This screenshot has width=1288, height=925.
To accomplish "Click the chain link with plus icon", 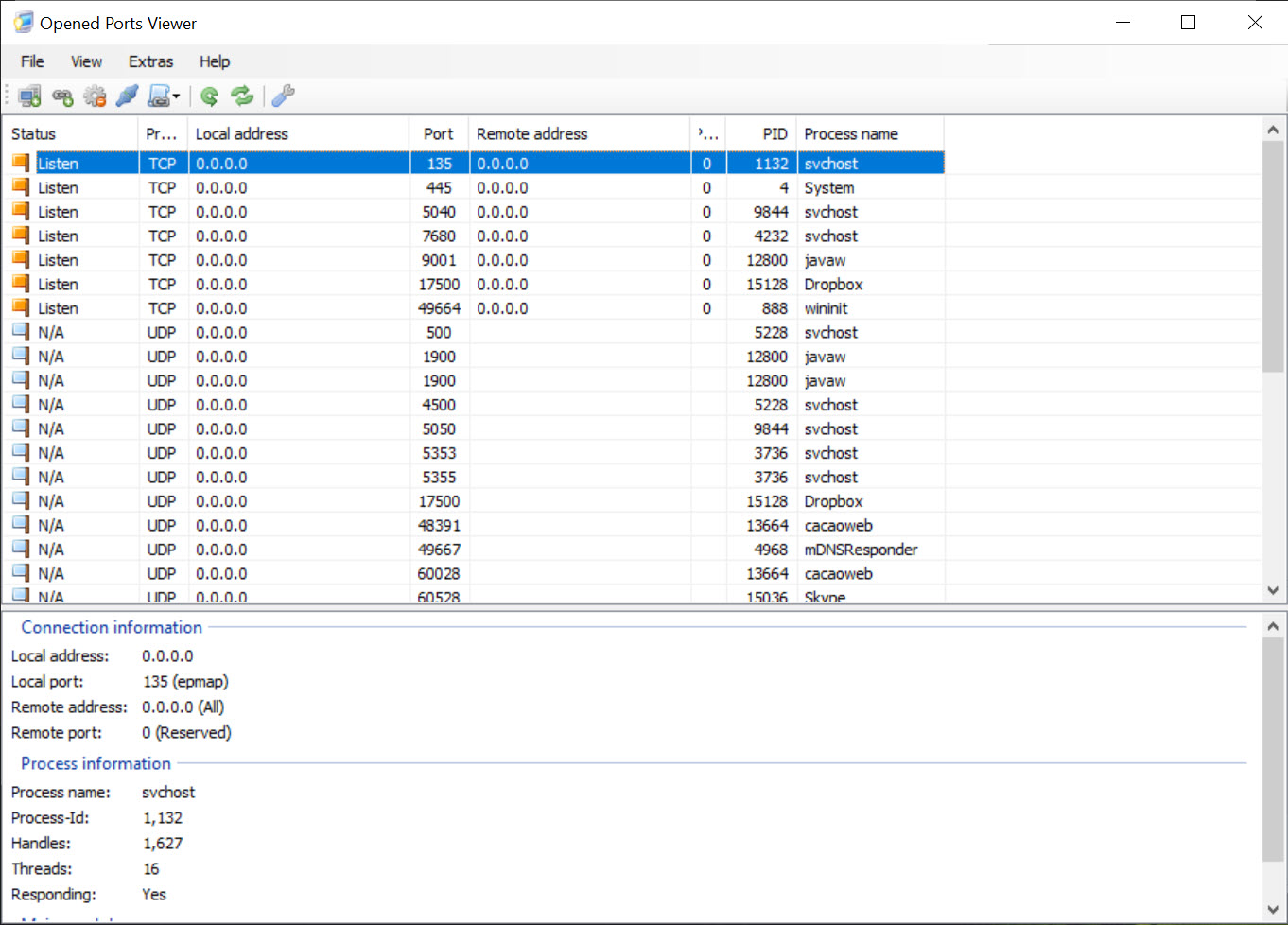I will [62, 96].
